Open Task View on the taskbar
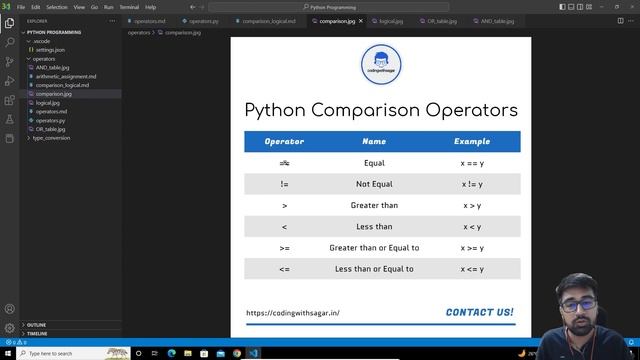Screen dimensions: 640x360 click(155, 353)
